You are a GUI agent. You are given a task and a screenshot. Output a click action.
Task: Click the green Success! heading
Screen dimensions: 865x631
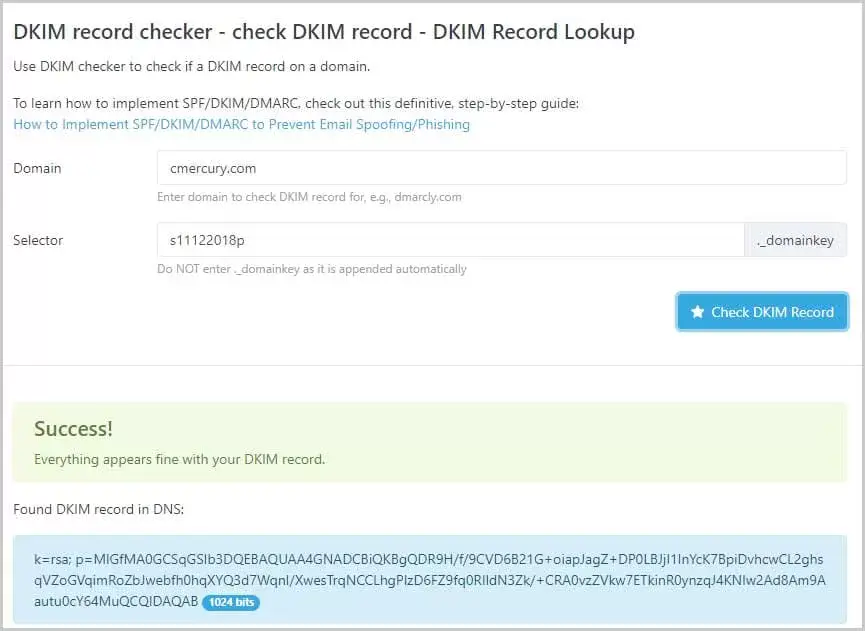click(73, 429)
